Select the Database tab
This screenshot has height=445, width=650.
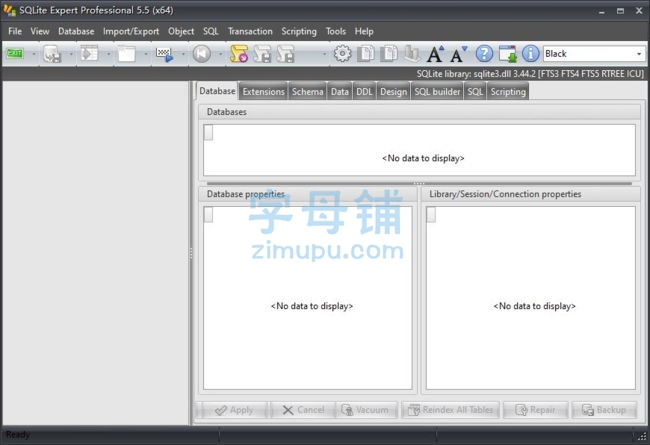(217, 91)
